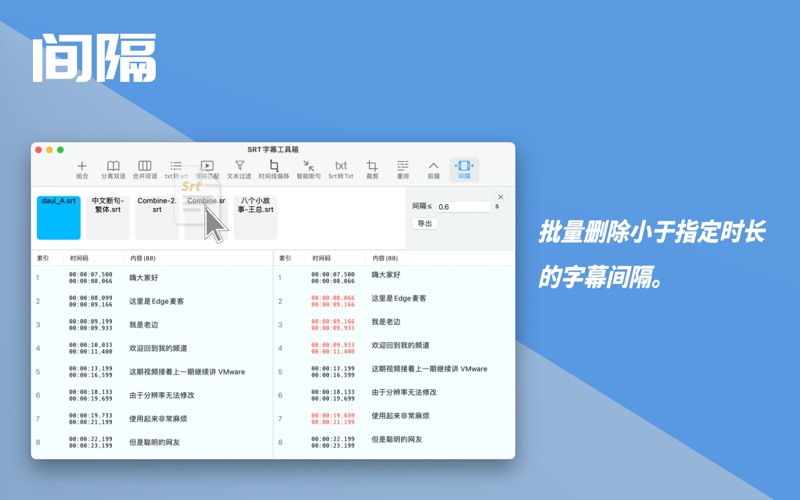Click the 前缀 prefix tool icon

[434, 169]
